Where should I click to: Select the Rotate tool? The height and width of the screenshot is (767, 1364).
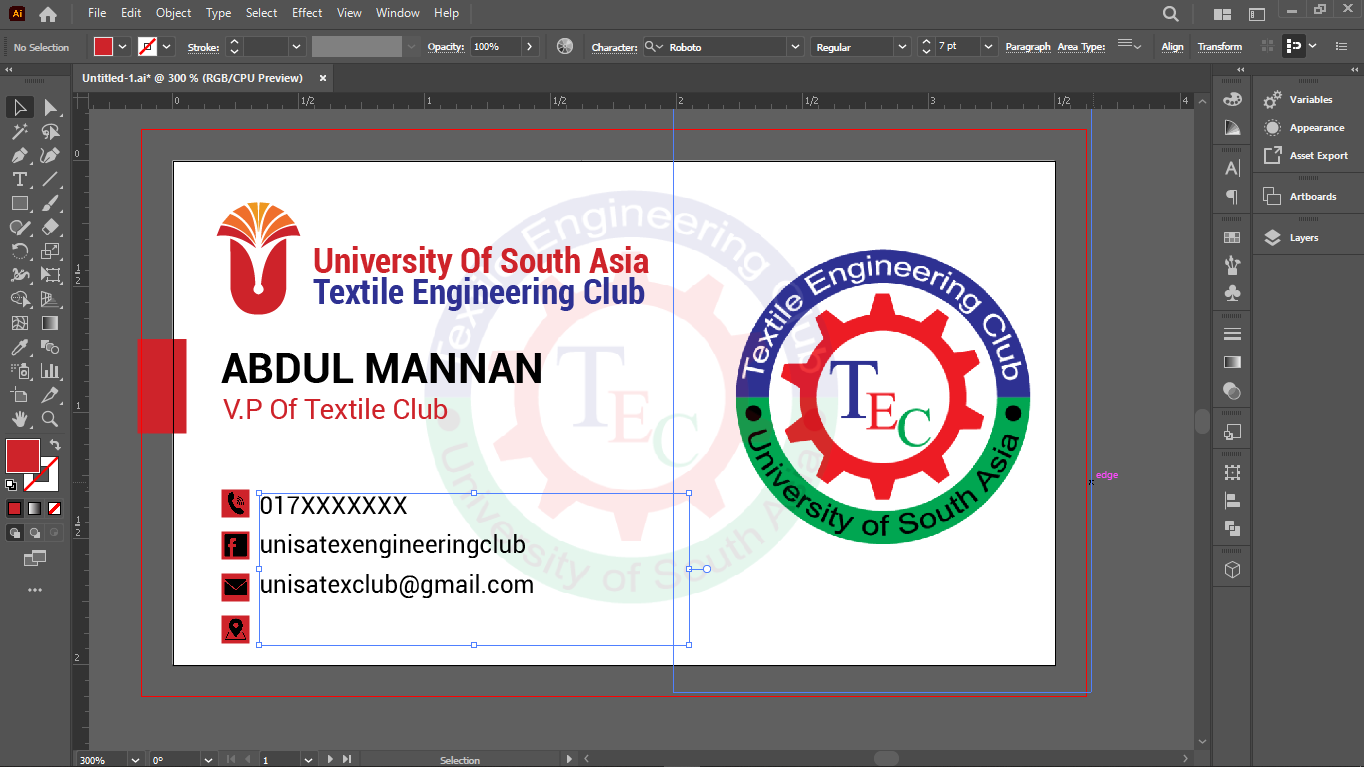20,251
